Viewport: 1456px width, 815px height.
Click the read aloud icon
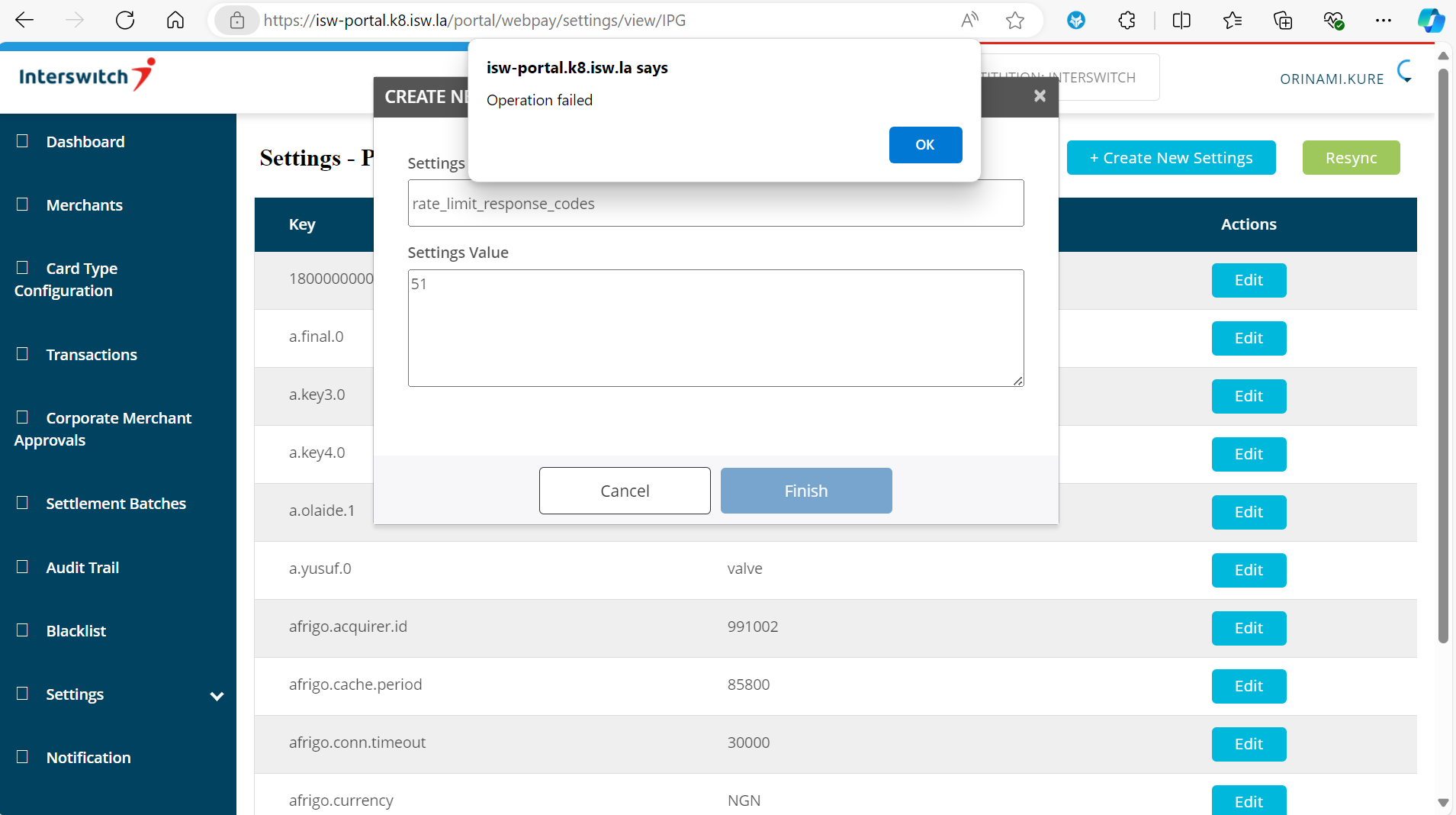click(x=969, y=21)
